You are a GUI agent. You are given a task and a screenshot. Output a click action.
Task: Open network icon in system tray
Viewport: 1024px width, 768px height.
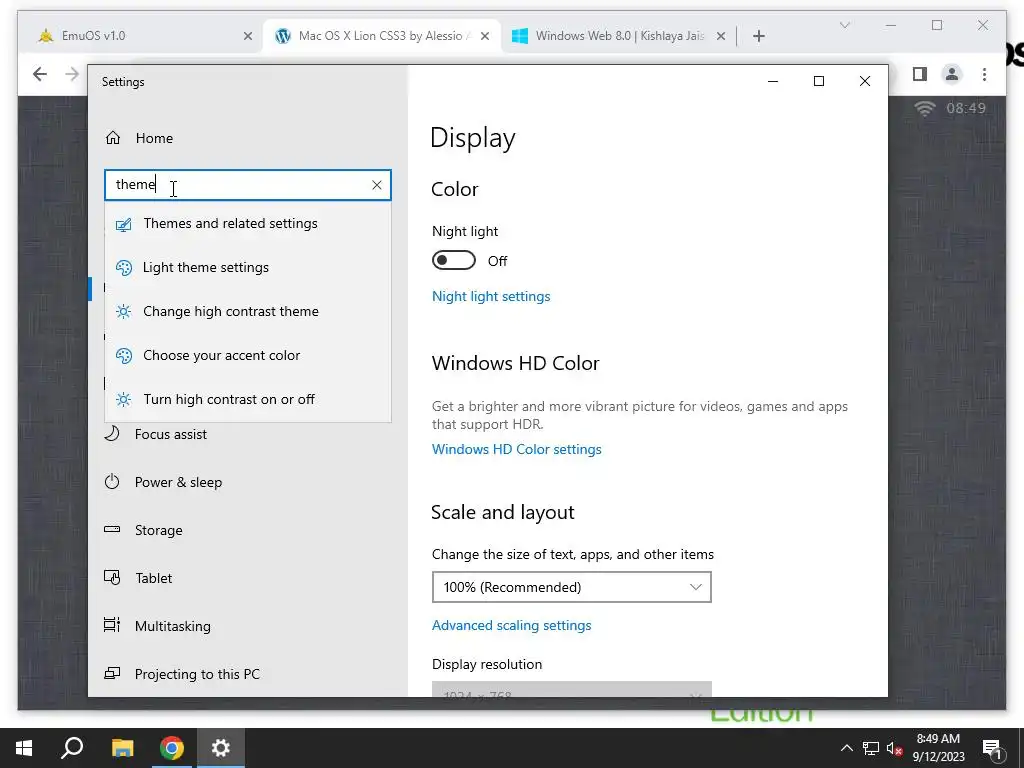(871, 748)
